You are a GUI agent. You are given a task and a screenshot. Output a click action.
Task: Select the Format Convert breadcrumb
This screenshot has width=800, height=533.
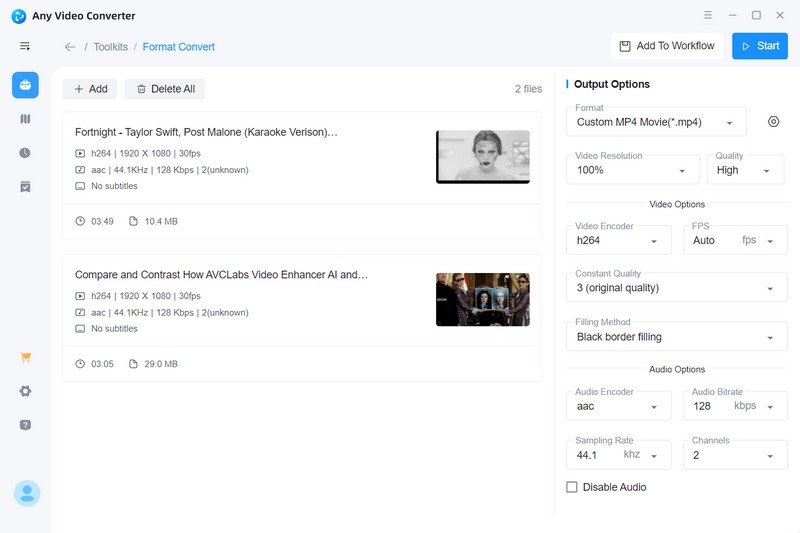pyautogui.click(x=179, y=47)
